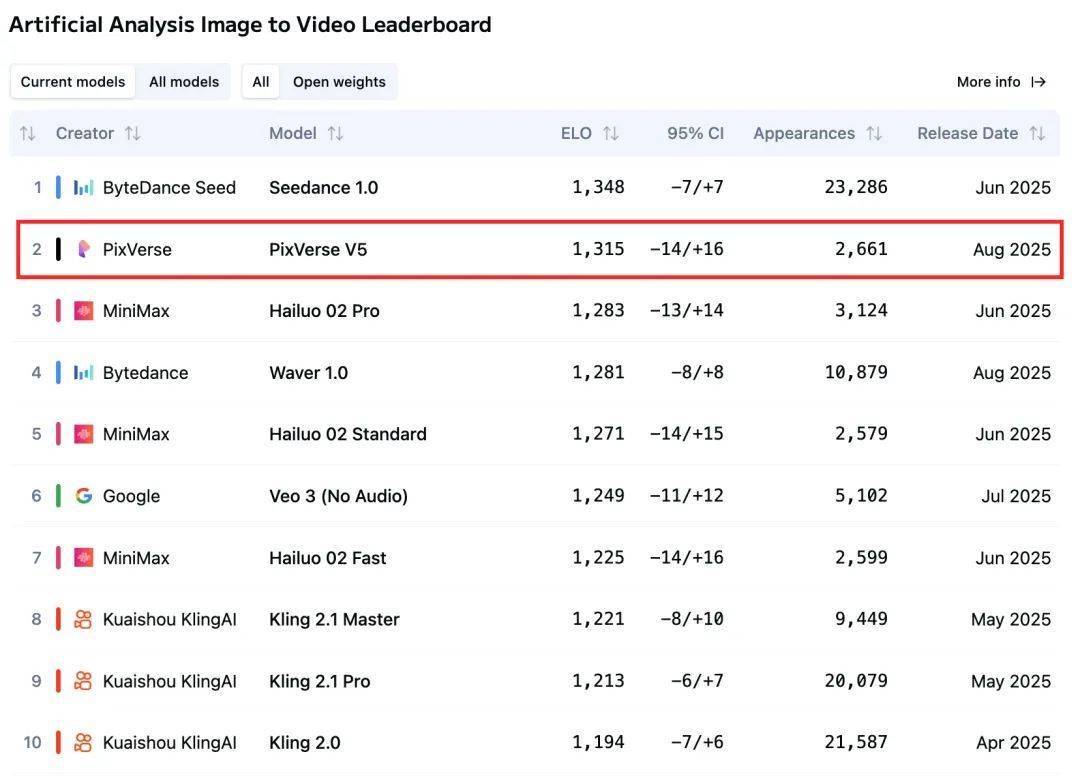Click the rank column sort icon

[27, 133]
